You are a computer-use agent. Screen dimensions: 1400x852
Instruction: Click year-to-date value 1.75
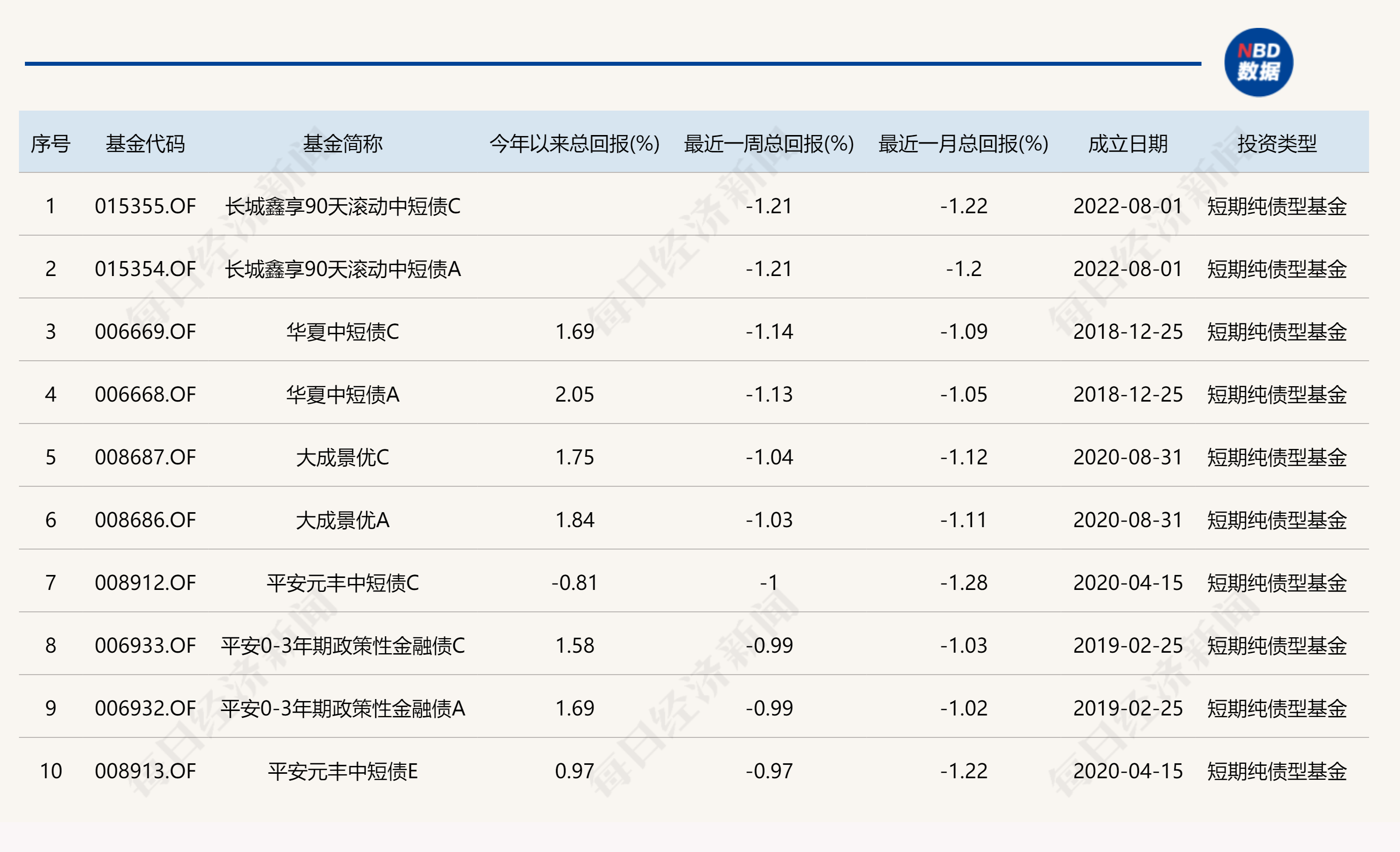574,457
